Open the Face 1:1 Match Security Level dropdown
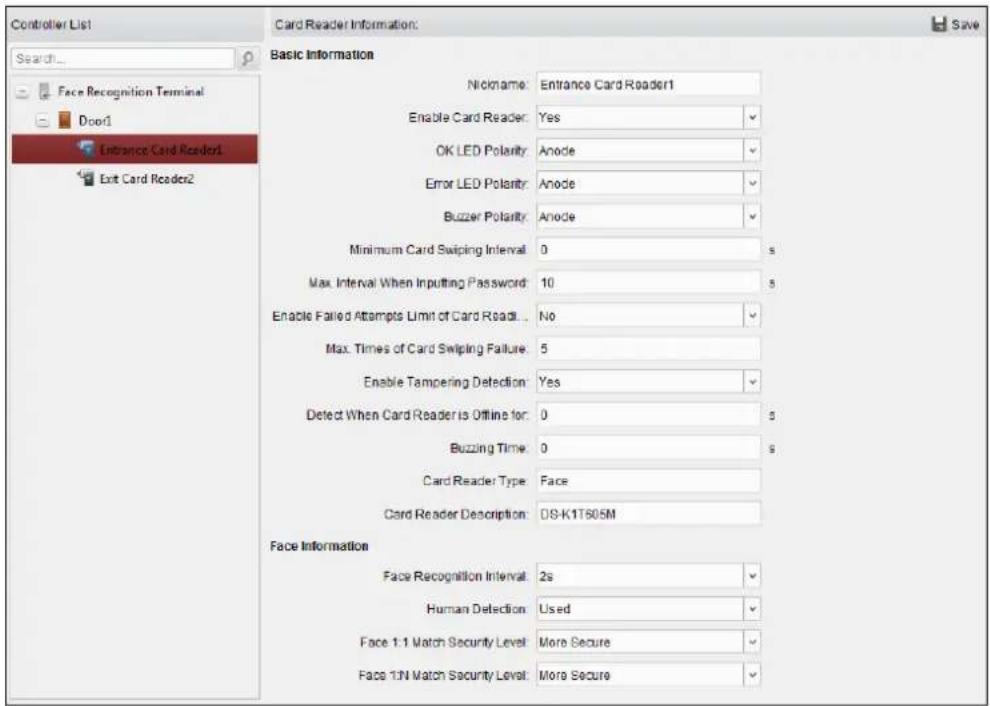This screenshot has width=990, height=706. [751, 642]
